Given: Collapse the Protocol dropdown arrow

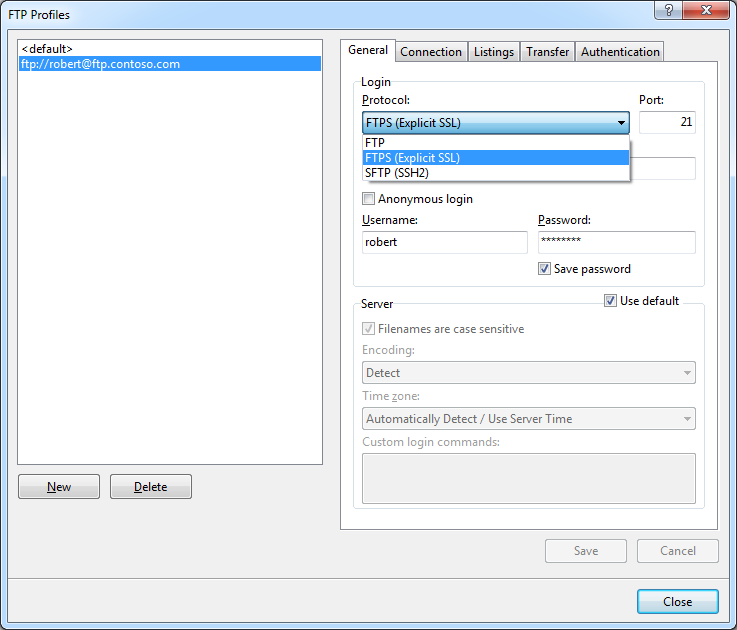Looking at the screenshot, I should [x=621, y=123].
